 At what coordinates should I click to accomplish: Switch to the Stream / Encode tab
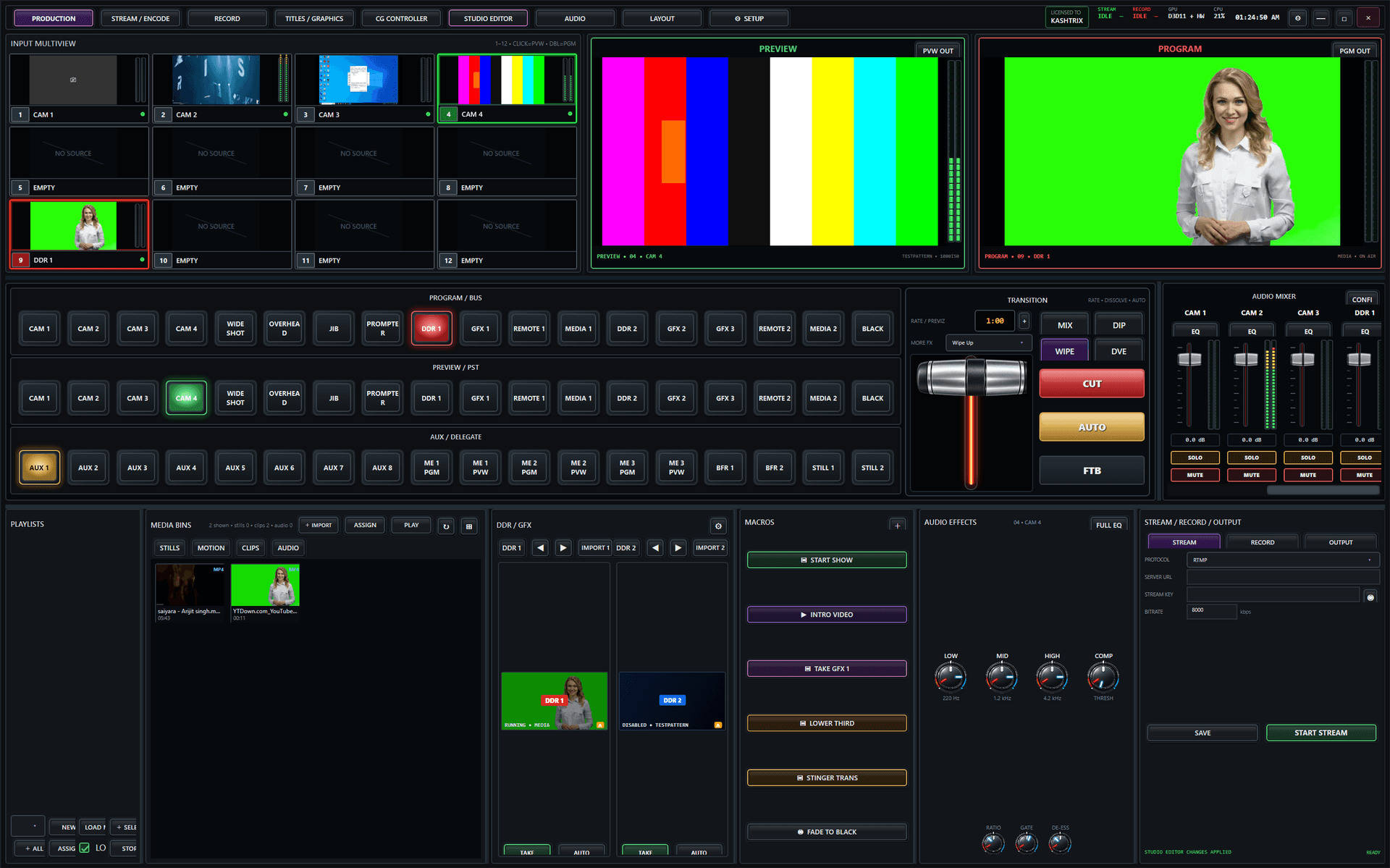click(140, 18)
